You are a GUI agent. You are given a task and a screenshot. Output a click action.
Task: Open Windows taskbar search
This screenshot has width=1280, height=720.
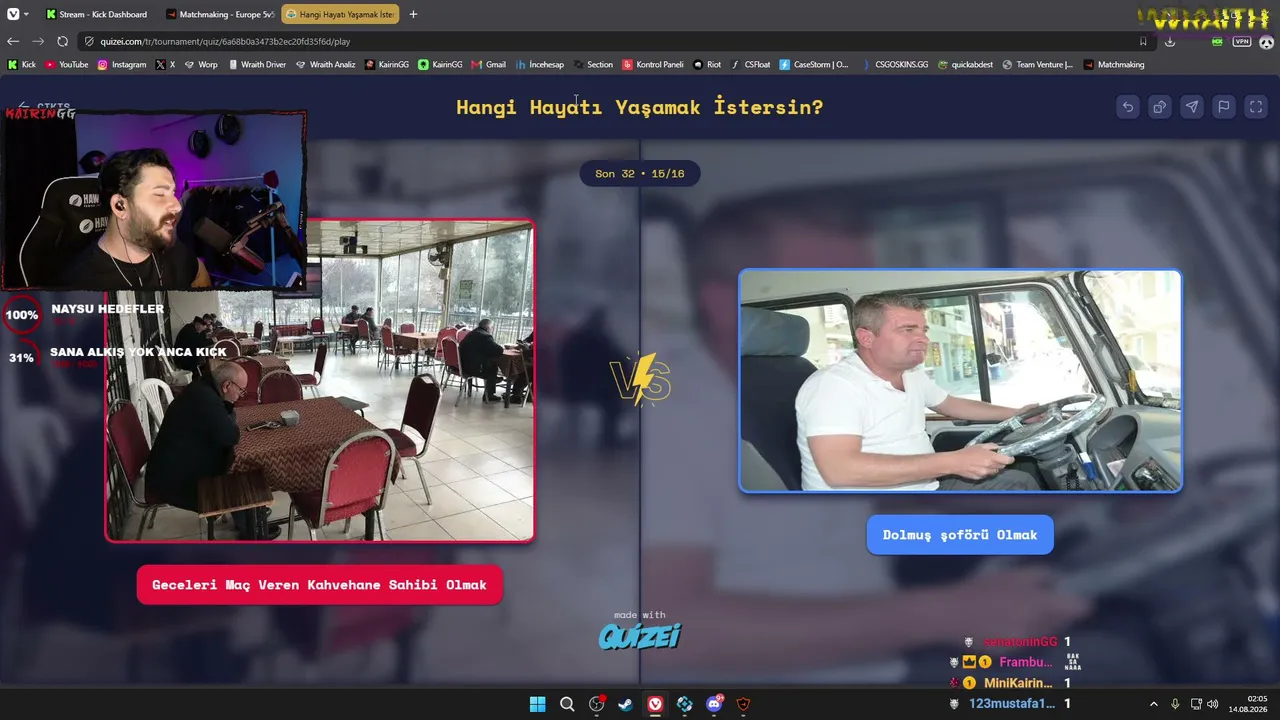coord(567,704)
